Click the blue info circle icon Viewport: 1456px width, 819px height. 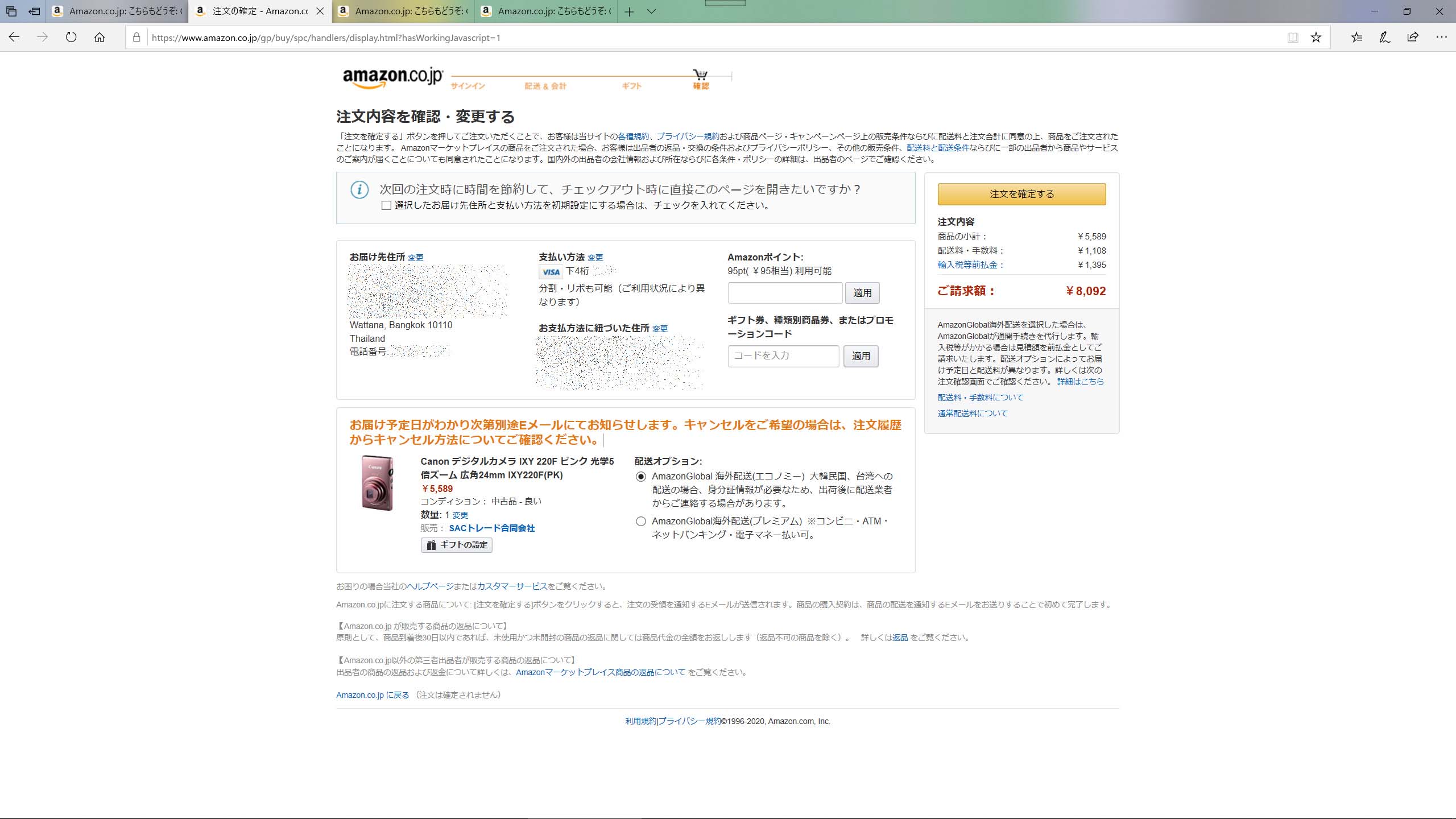[x=359, y=189]
